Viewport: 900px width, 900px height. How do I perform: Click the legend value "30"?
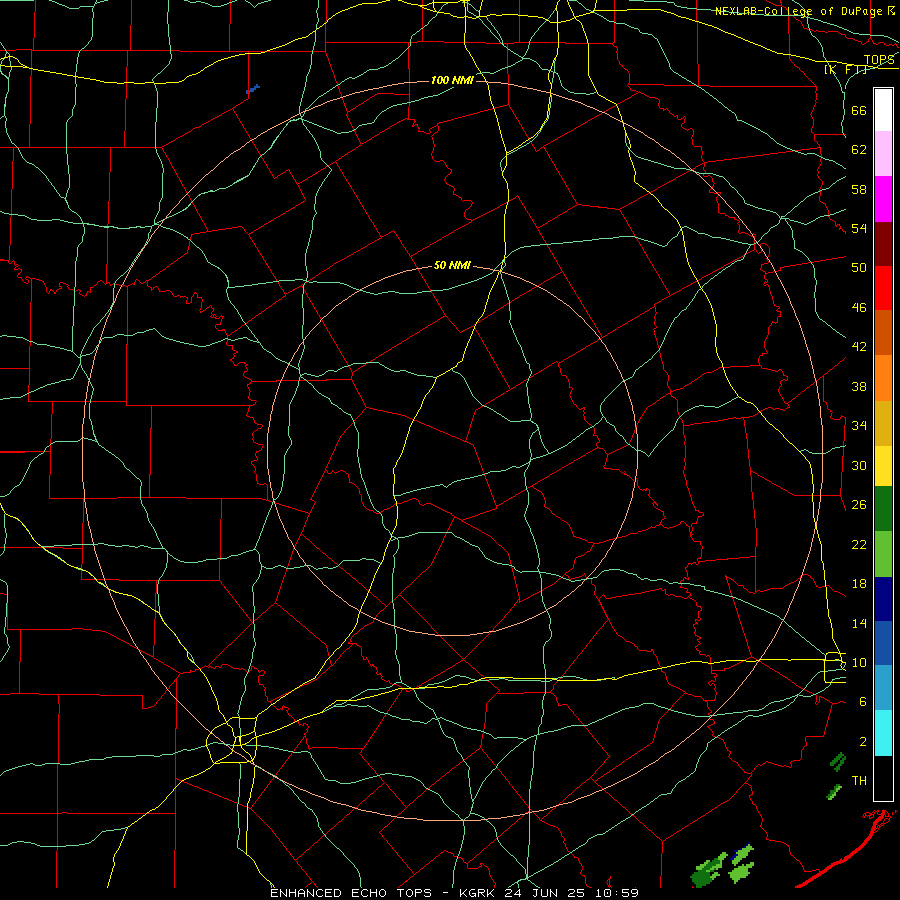859,465
